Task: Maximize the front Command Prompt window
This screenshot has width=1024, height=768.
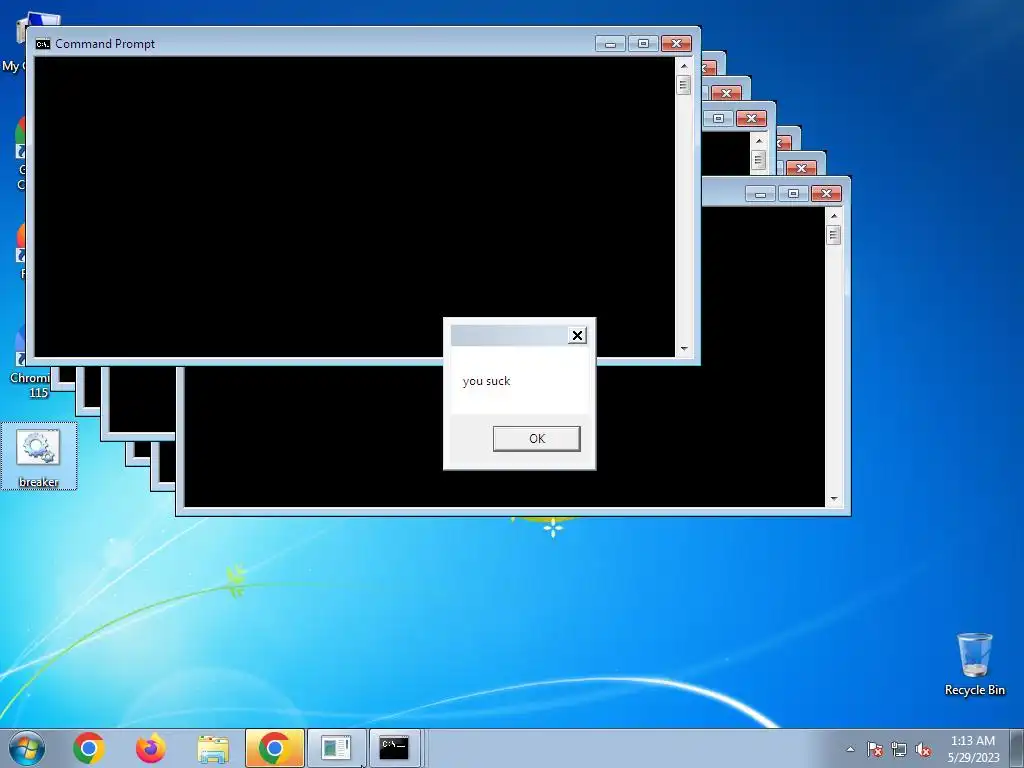Action: [x=643, y=44]
